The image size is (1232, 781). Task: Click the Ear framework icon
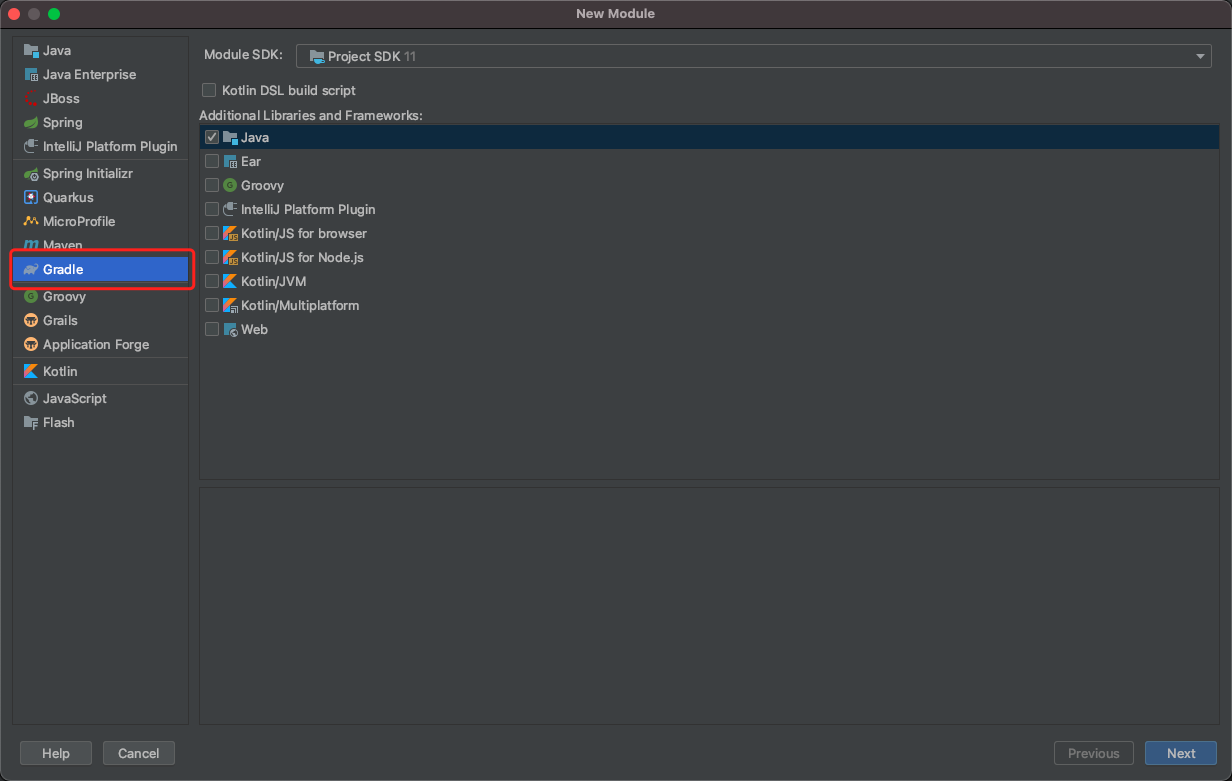coord(230,161)
